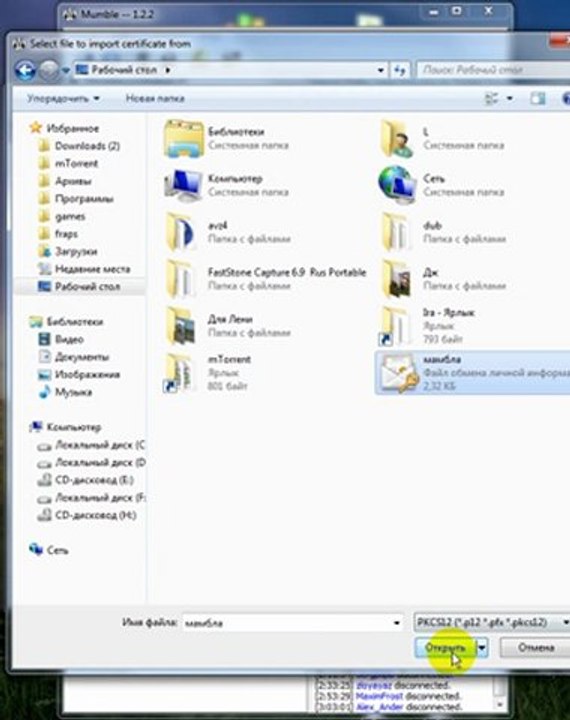Click the log scrollbar in the Mumble window

click(500, 691)
